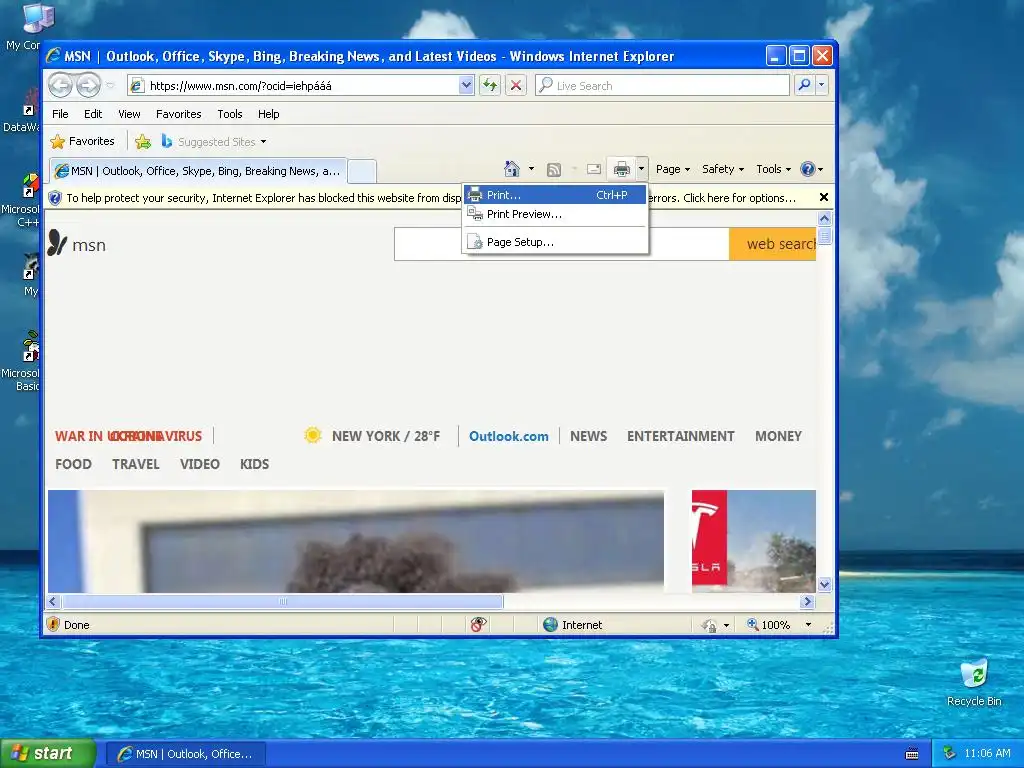Image resolution: width=1024 pixels, height=768 pixels.
Task: Open the View menu
Action: point(129,114)
